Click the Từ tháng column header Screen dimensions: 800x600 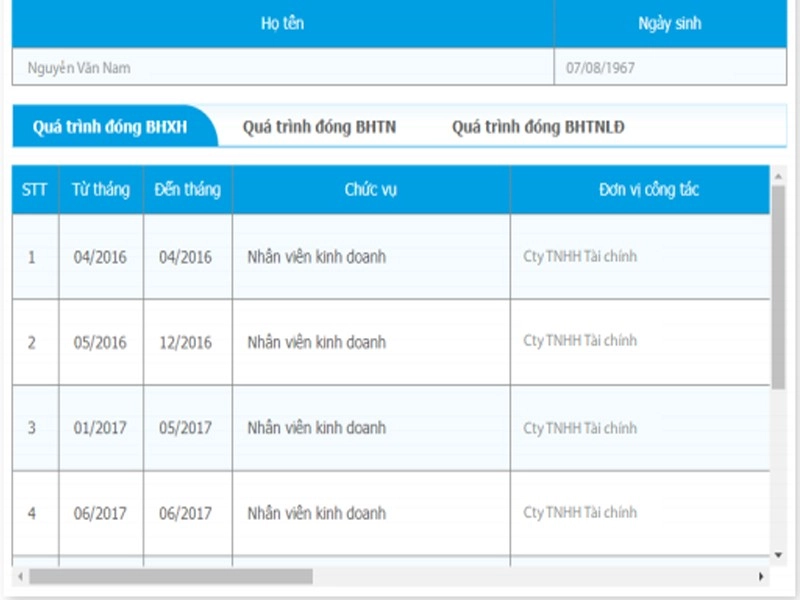tap(101, 189)
